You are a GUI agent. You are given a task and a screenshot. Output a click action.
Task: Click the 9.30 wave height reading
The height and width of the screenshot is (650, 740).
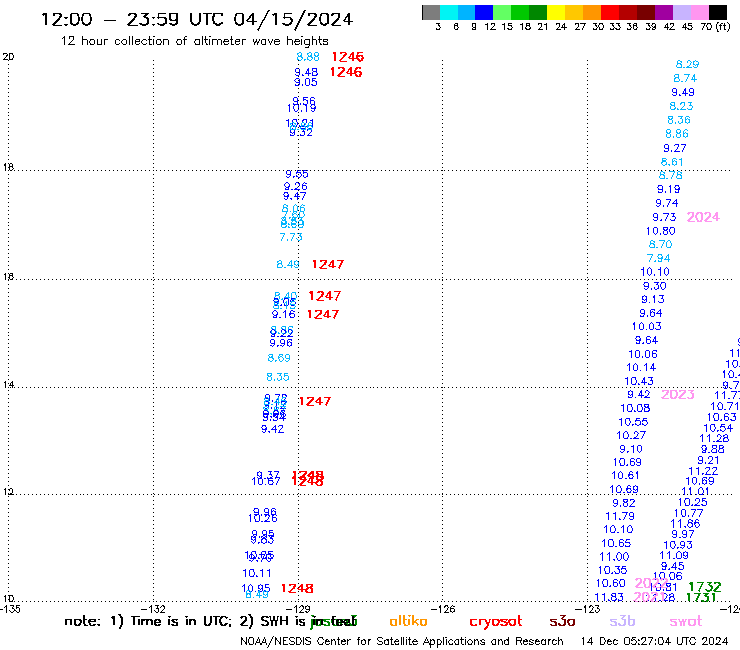point(655,286)
